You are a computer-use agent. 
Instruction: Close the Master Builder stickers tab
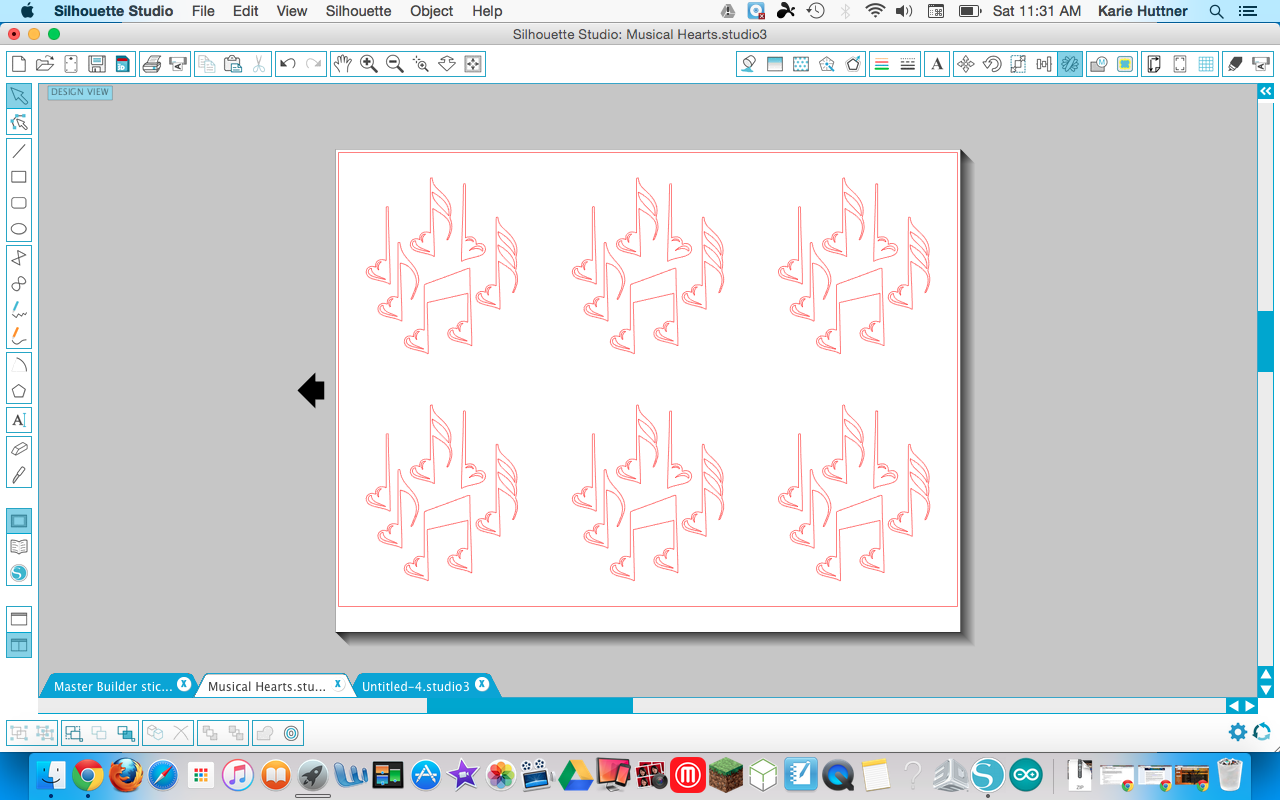tap(183, 685)
